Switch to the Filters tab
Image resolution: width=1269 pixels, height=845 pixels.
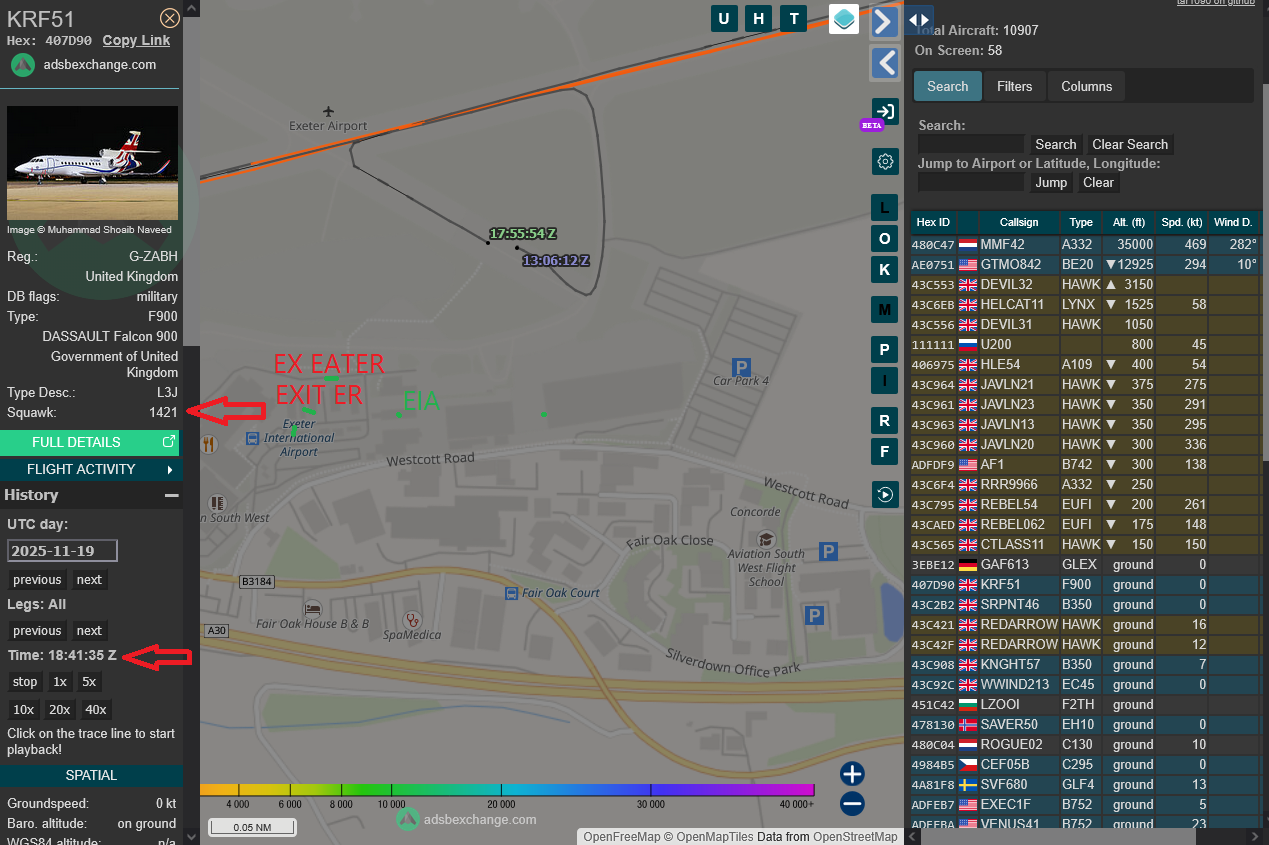click(1014, 86)
